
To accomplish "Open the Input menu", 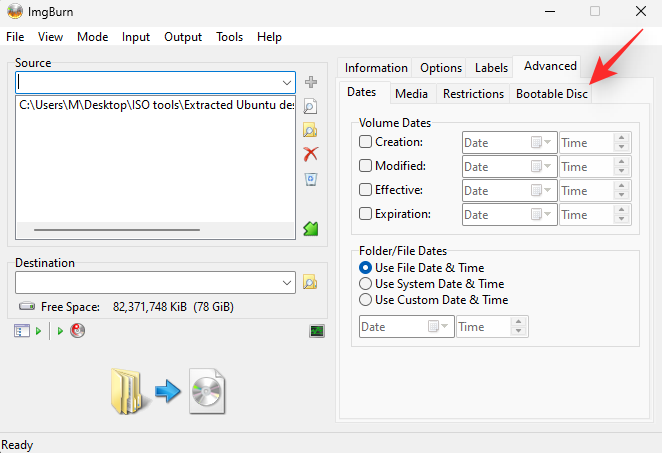I will click(x=136, y=37).
